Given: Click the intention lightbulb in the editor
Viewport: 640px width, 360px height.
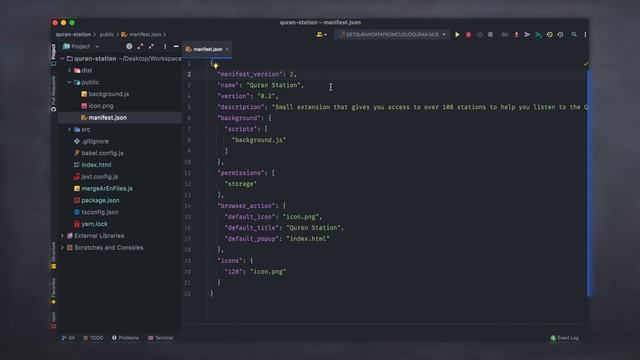Looking at the screenshot, I should pyautogui.click(x=216, y=66).
